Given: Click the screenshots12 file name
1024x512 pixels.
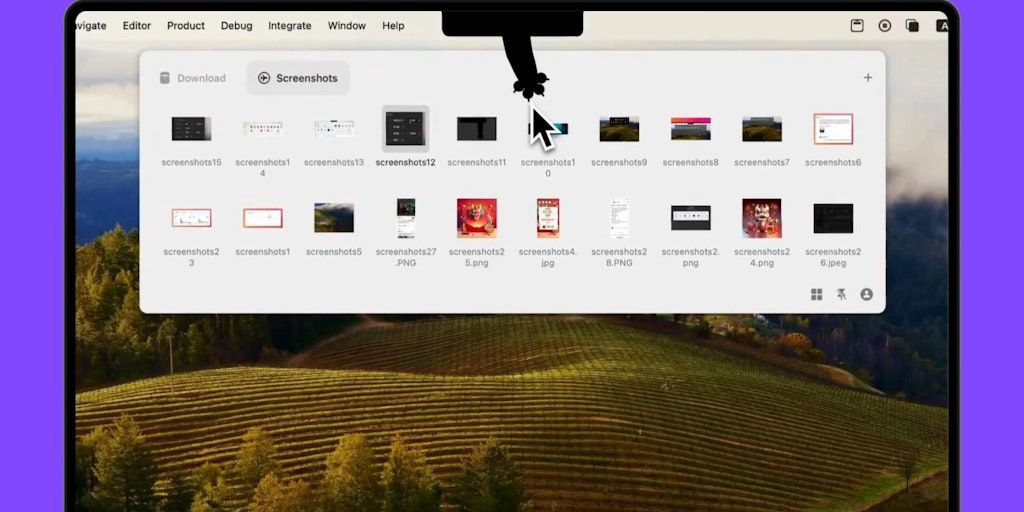Looking at the screenshot, I should [x=406, y=163].
